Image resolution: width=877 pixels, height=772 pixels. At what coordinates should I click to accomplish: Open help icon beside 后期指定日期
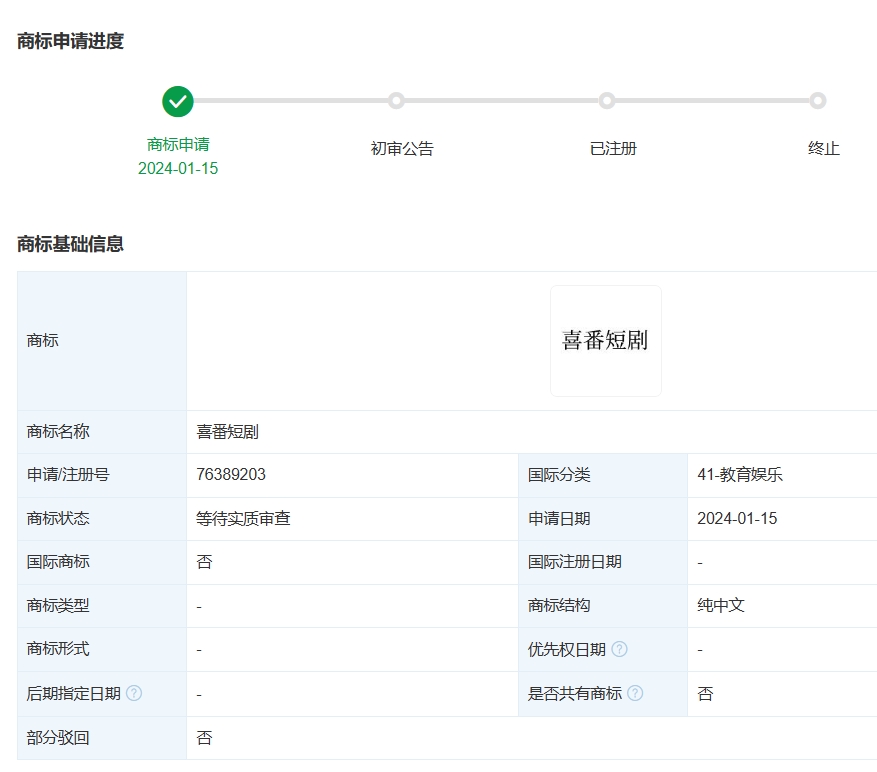[x=134, y=693]
